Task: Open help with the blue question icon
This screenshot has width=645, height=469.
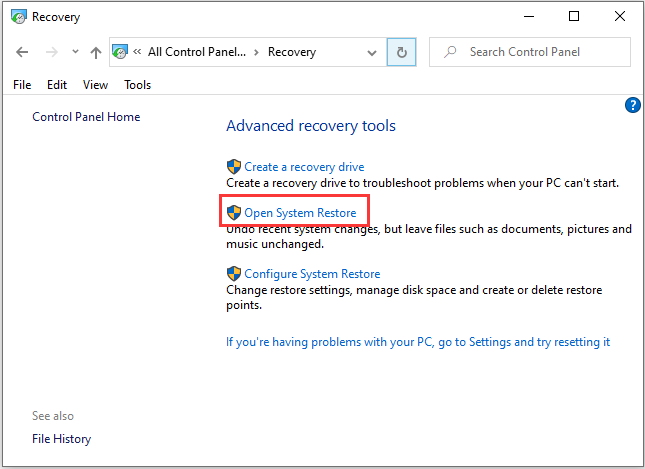Action: click(633, 105)
